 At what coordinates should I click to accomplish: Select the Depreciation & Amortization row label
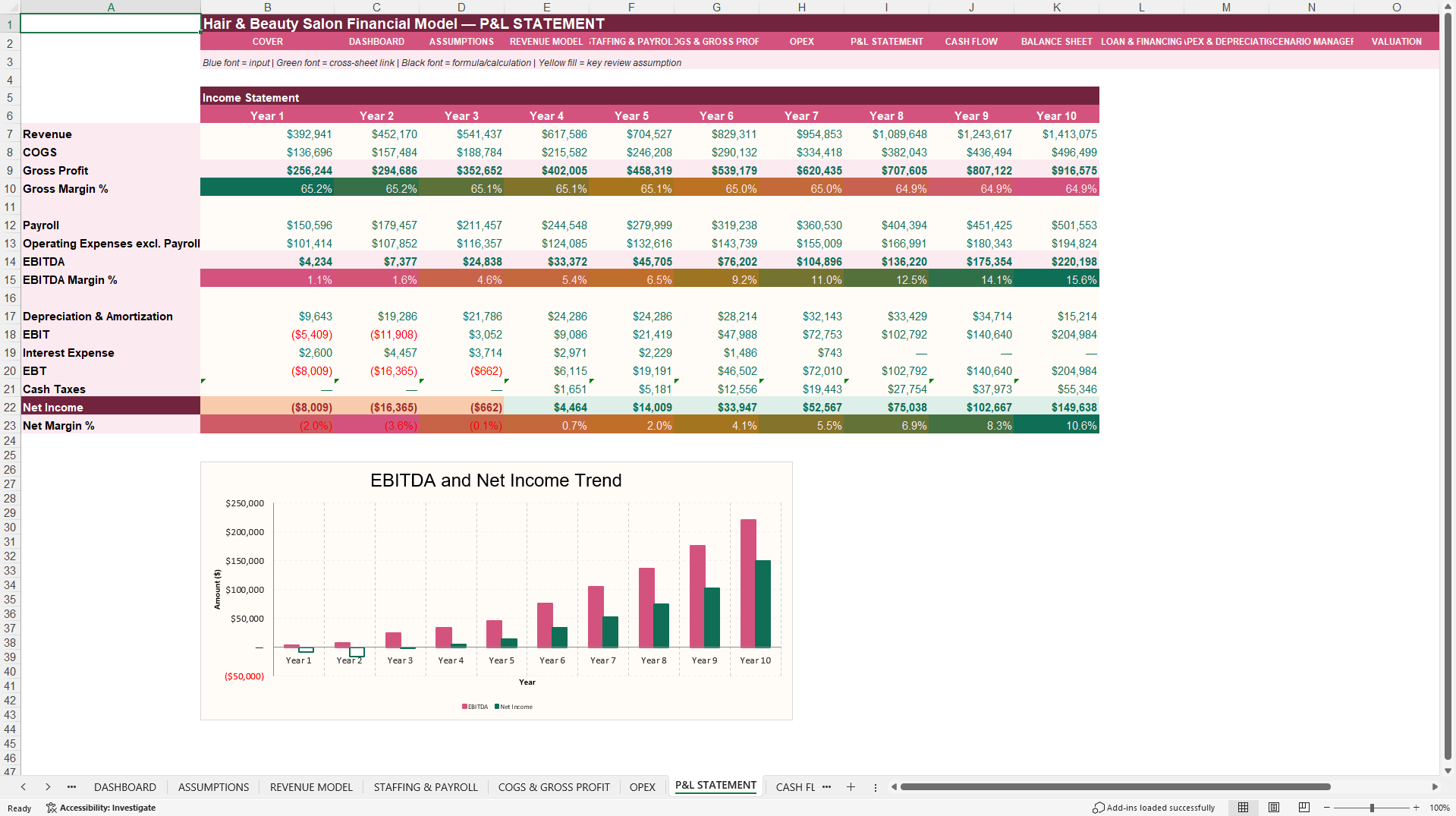[111, 317]
